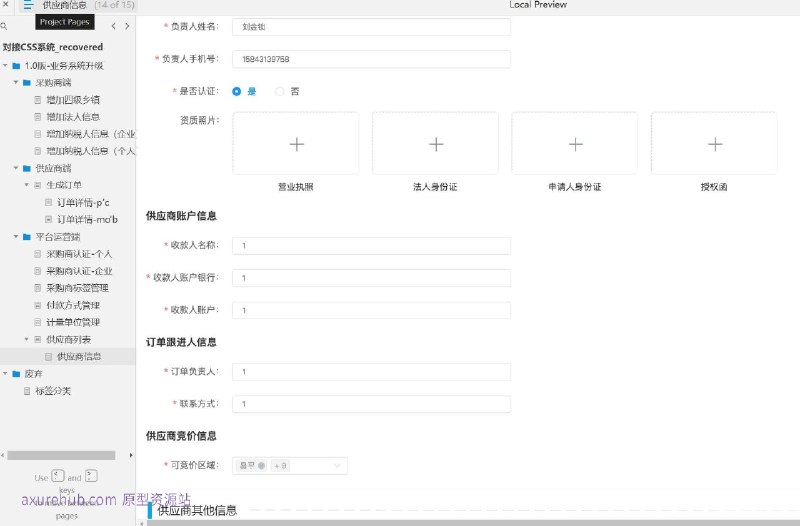Click the 订单负责人 input field
800x526 pixels.
pyautogui.click(x=371, y=372)
